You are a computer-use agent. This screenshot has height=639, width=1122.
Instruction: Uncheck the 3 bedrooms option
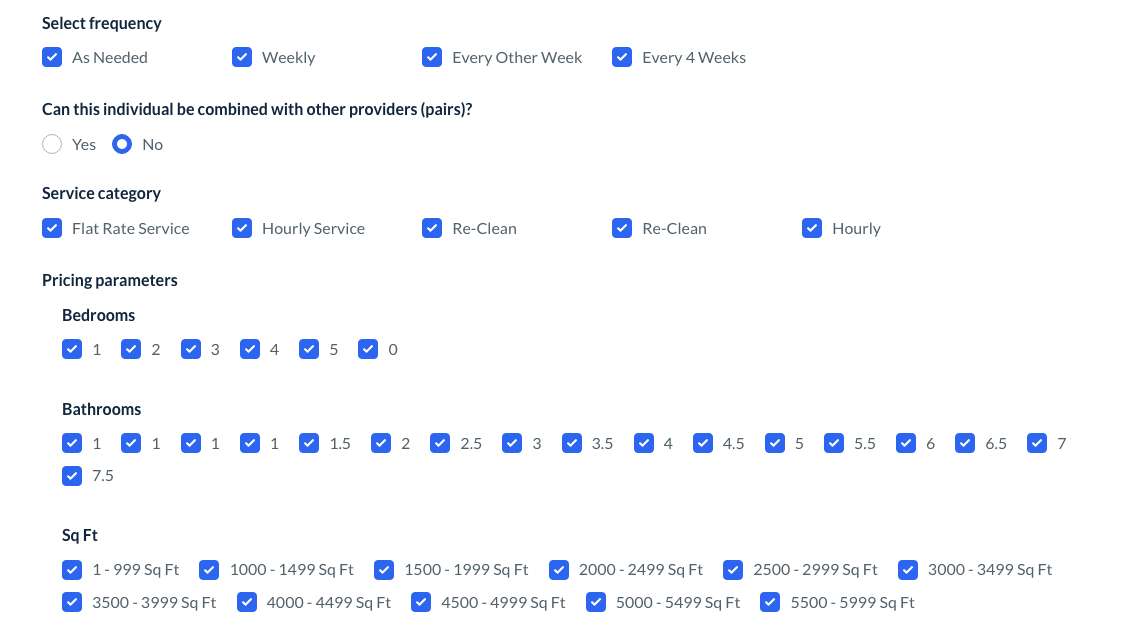[190, 349]
